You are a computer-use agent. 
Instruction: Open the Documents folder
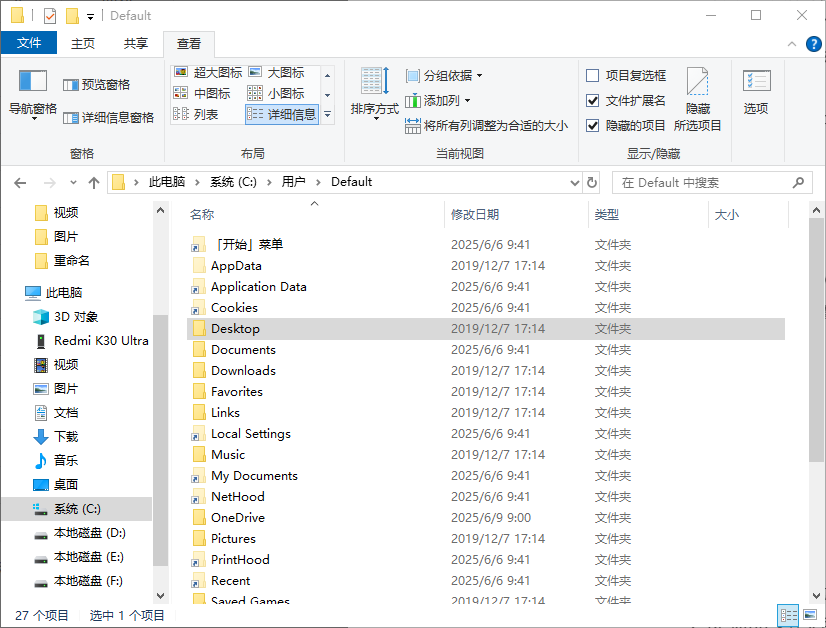click(x=247, y=350)
